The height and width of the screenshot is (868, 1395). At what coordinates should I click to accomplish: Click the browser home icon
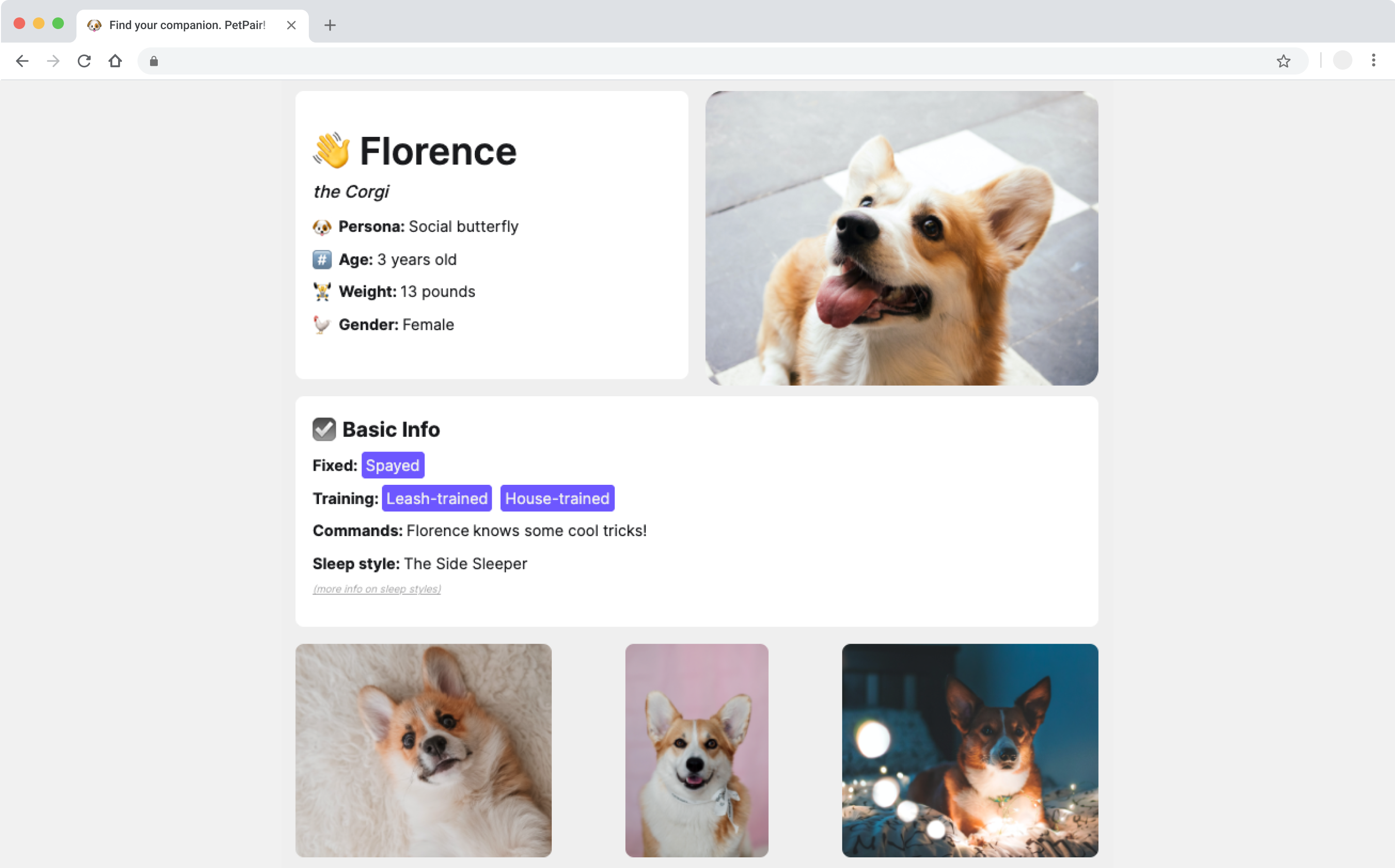(115, 61)
